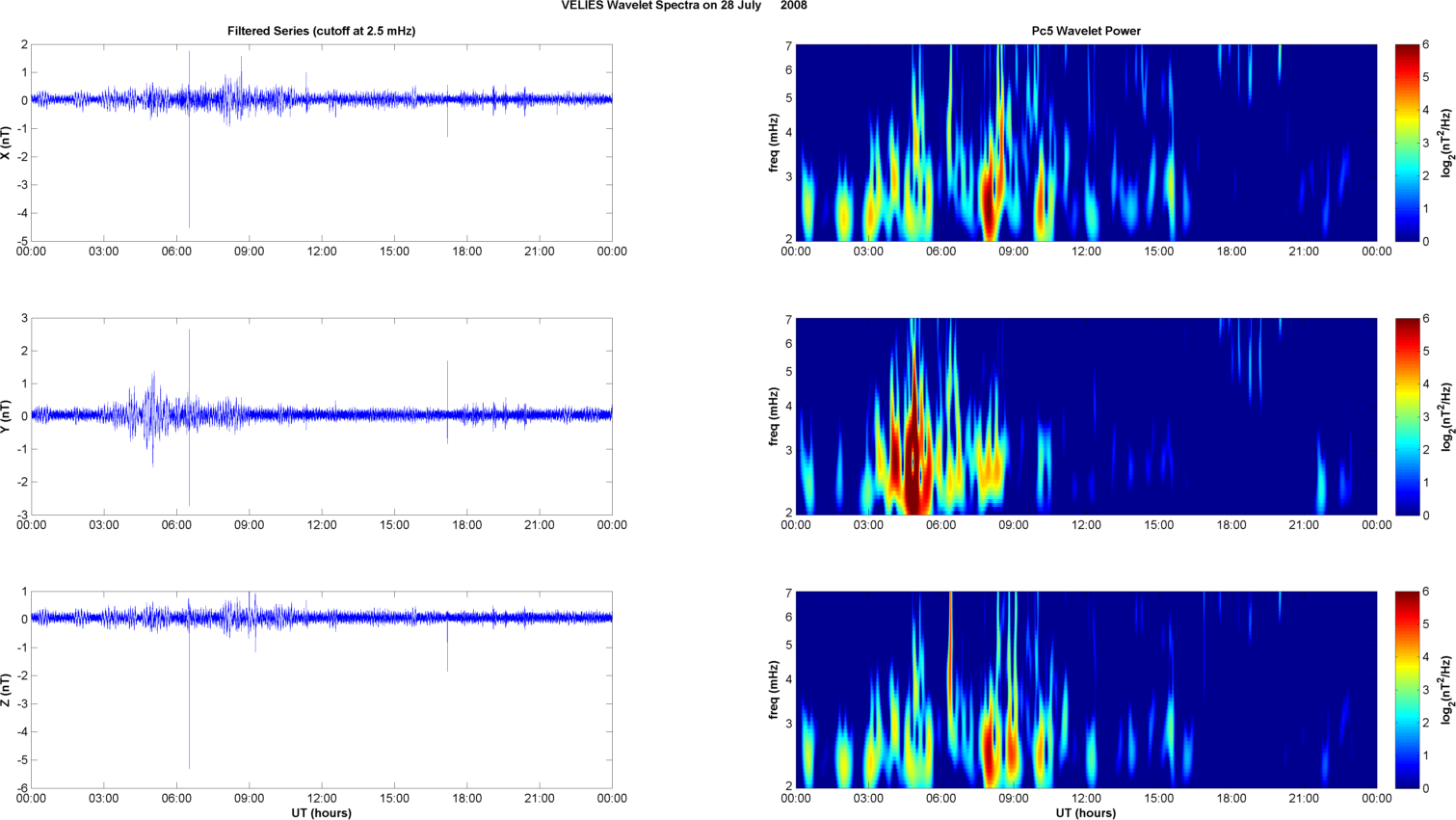This screenshot has width=1456, height=820.
Task: Click the '18:00' tick under the top wavelet plot
Action: [1231, 251]
